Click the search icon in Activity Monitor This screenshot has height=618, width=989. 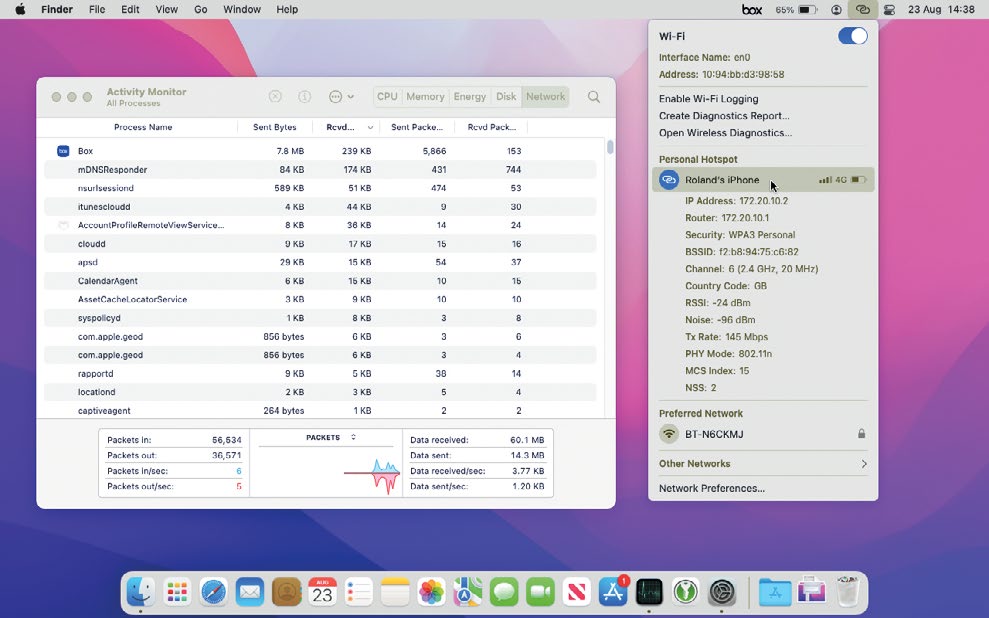[x=594, y=96]
